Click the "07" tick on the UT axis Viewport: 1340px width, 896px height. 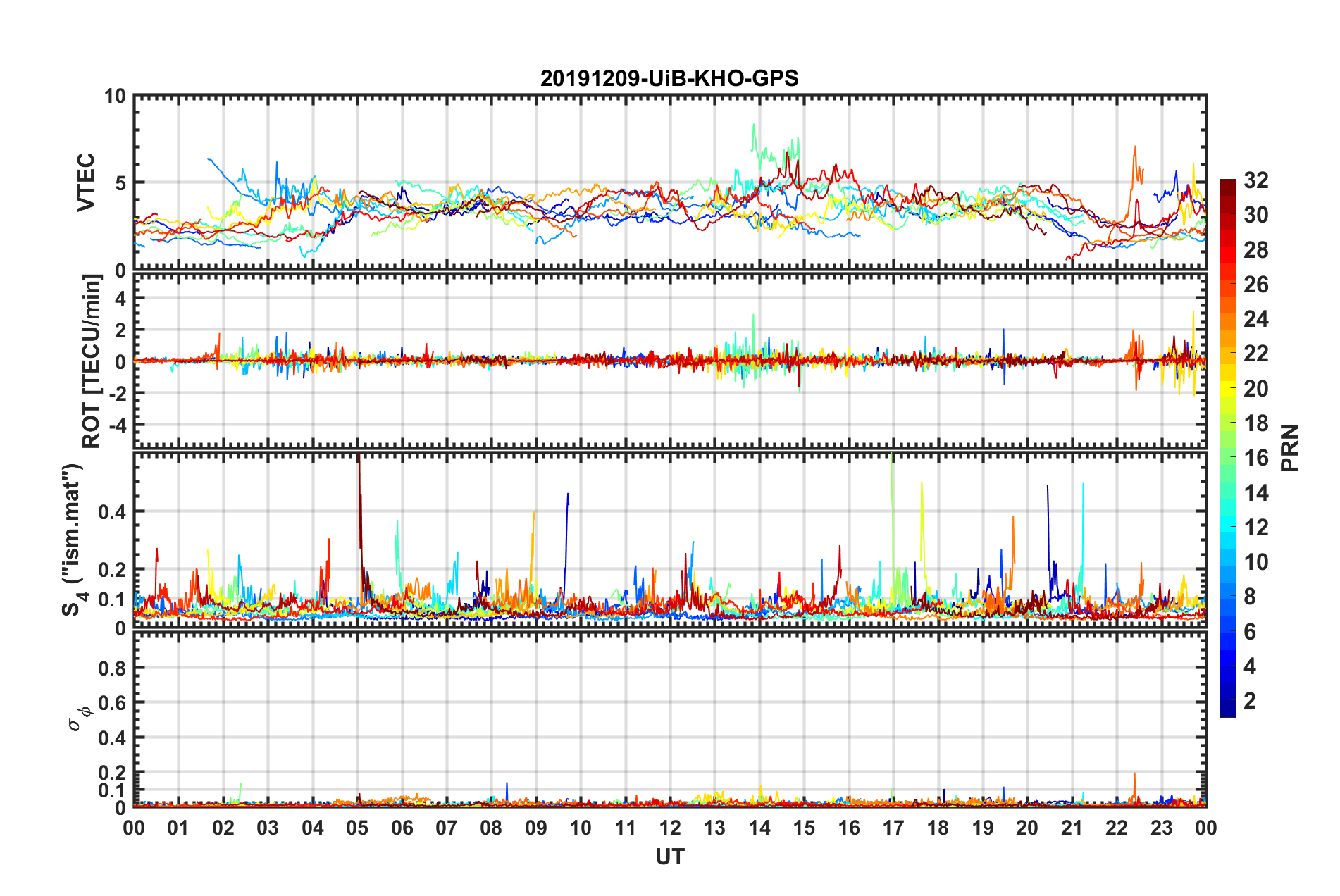447,828
